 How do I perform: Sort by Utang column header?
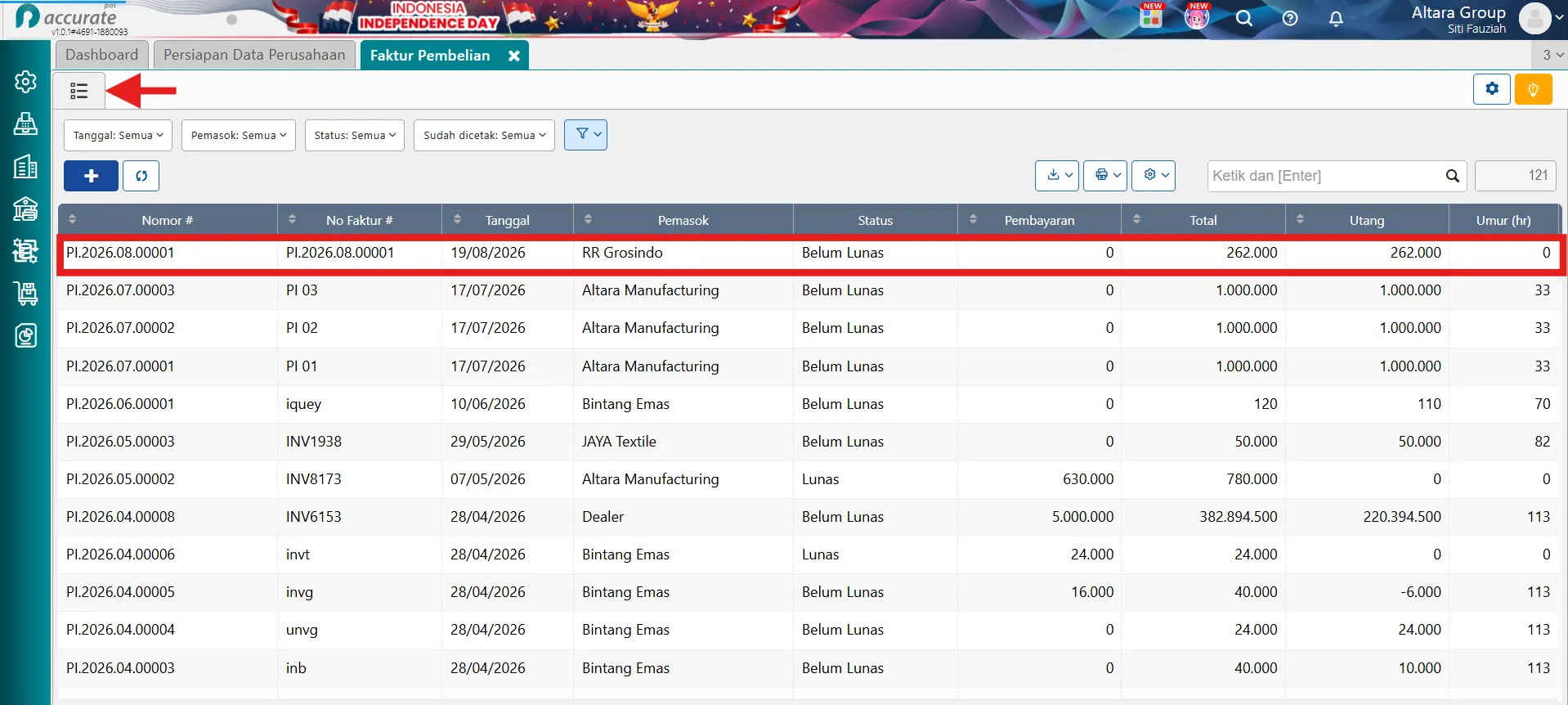pos(1366,220)
